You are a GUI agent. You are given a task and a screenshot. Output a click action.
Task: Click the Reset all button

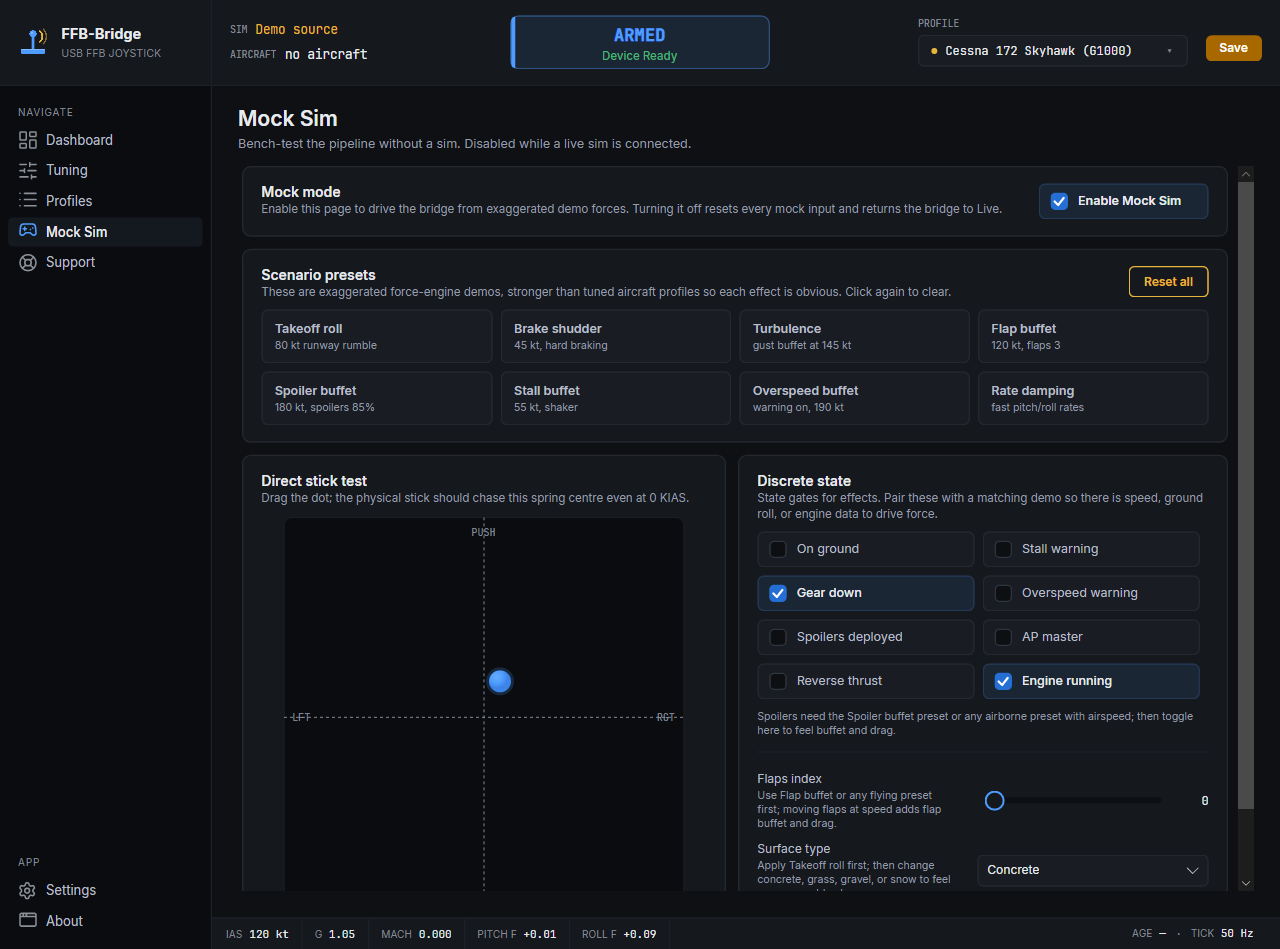1168,282
